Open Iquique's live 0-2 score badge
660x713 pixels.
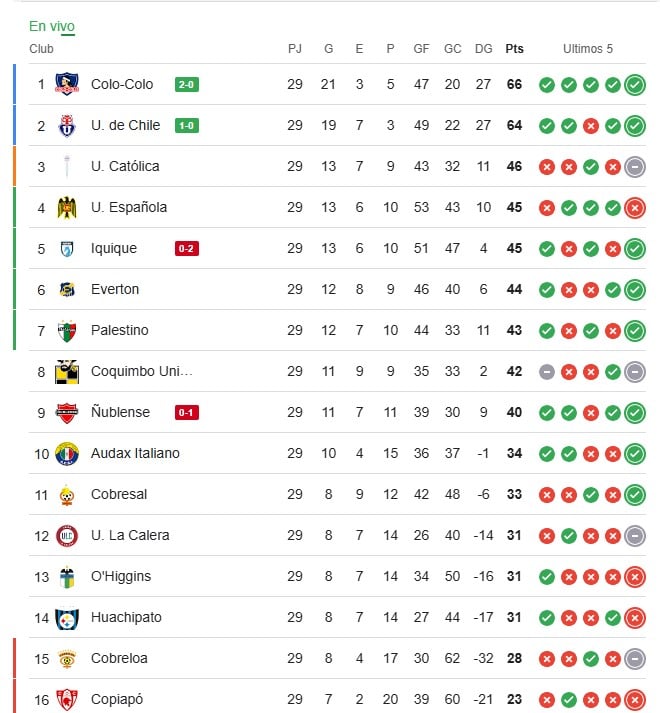[186, 249]
